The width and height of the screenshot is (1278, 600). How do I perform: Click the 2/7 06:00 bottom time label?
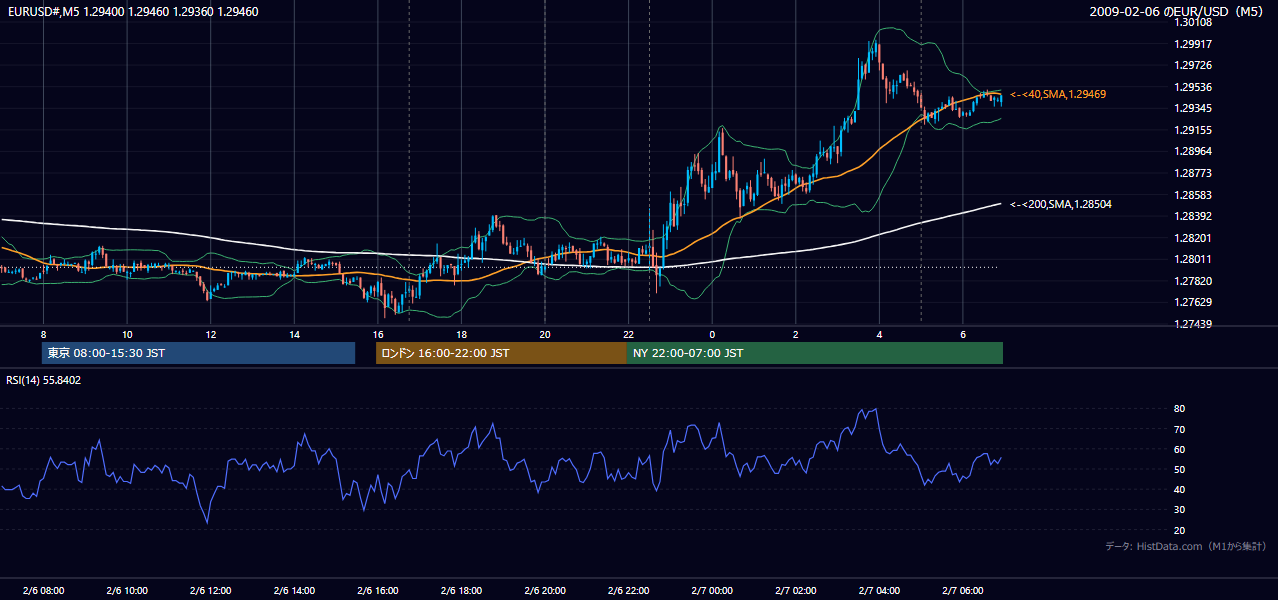pos(962,591)
